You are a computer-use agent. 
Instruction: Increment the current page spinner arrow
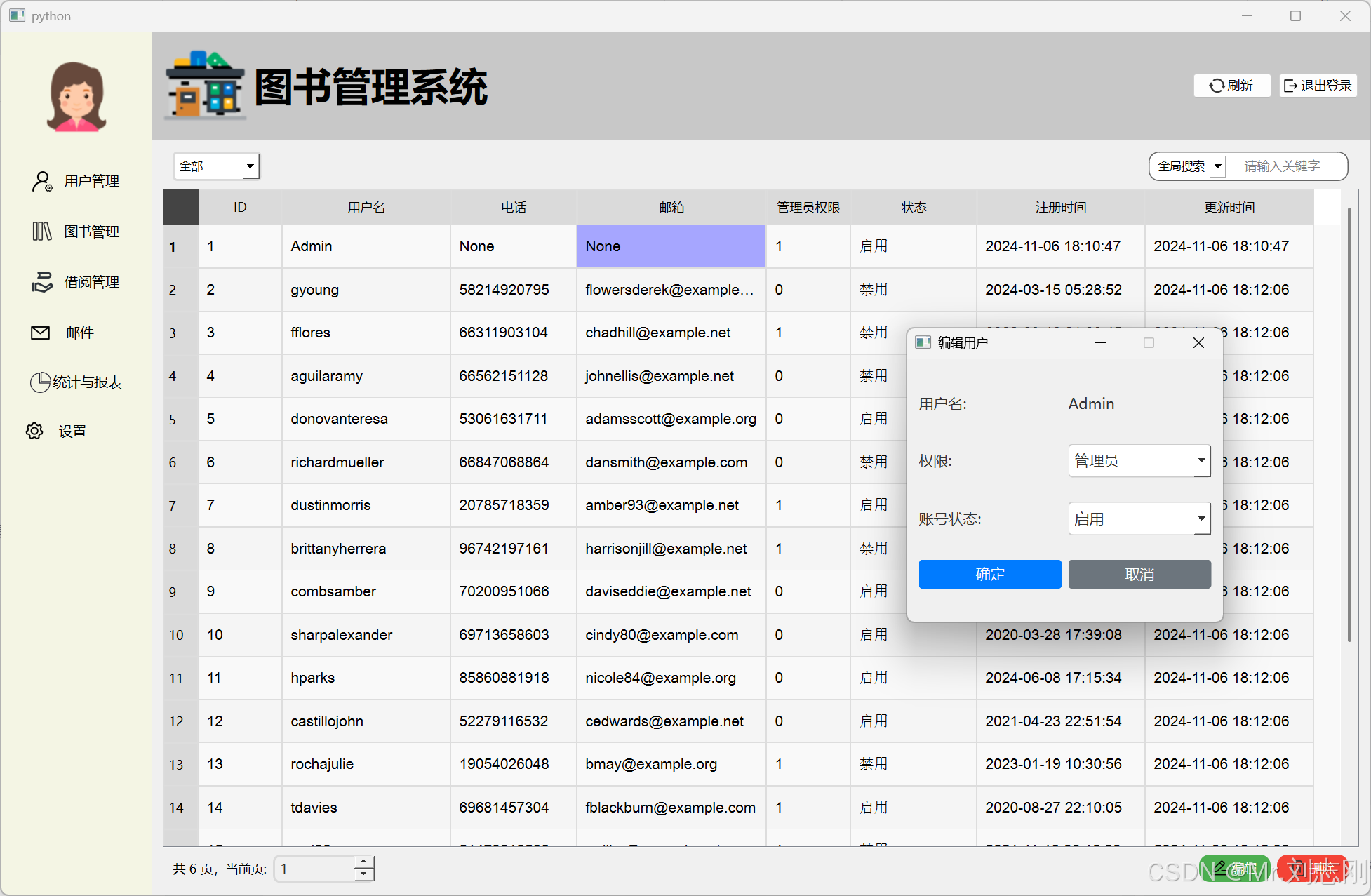(363, 862)
